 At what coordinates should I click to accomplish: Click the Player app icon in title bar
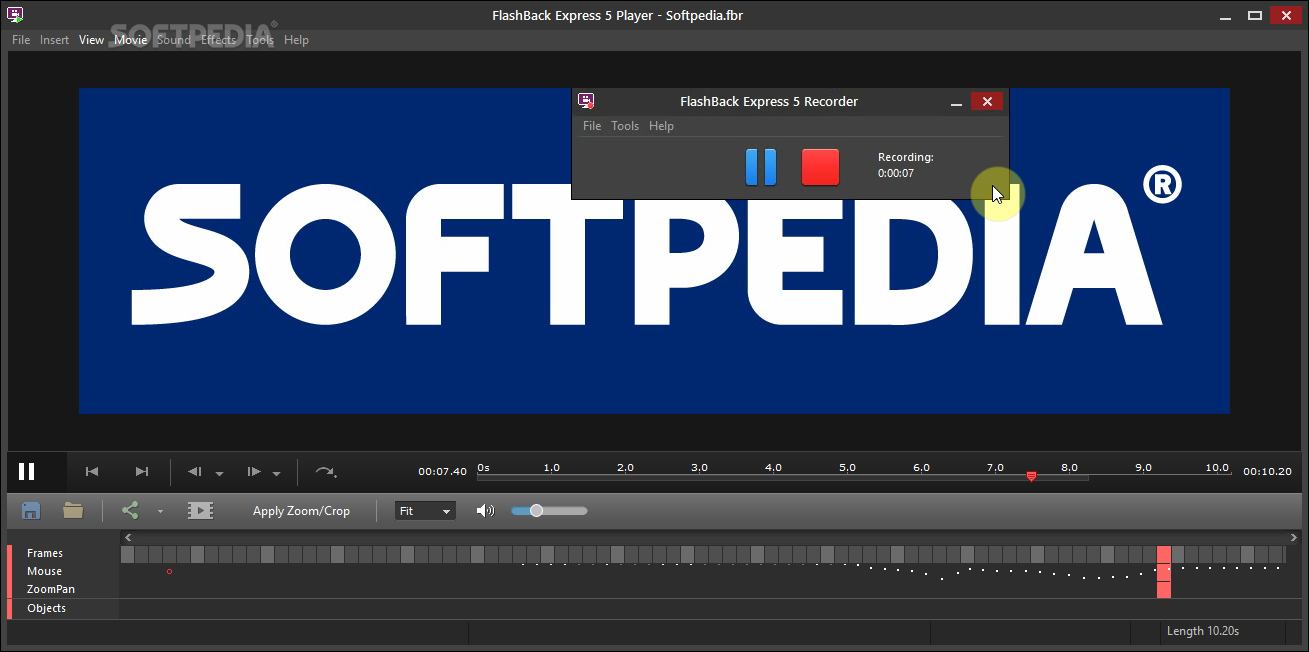[x=16, y=15]
